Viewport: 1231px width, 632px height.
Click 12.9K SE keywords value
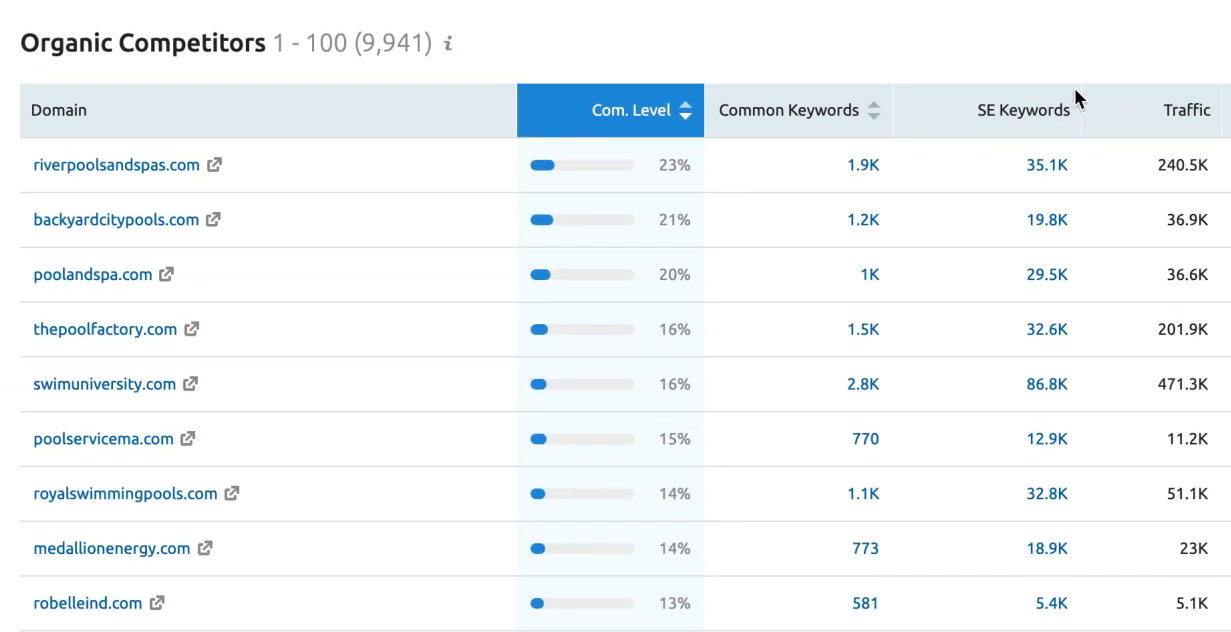coord(1047,439)
